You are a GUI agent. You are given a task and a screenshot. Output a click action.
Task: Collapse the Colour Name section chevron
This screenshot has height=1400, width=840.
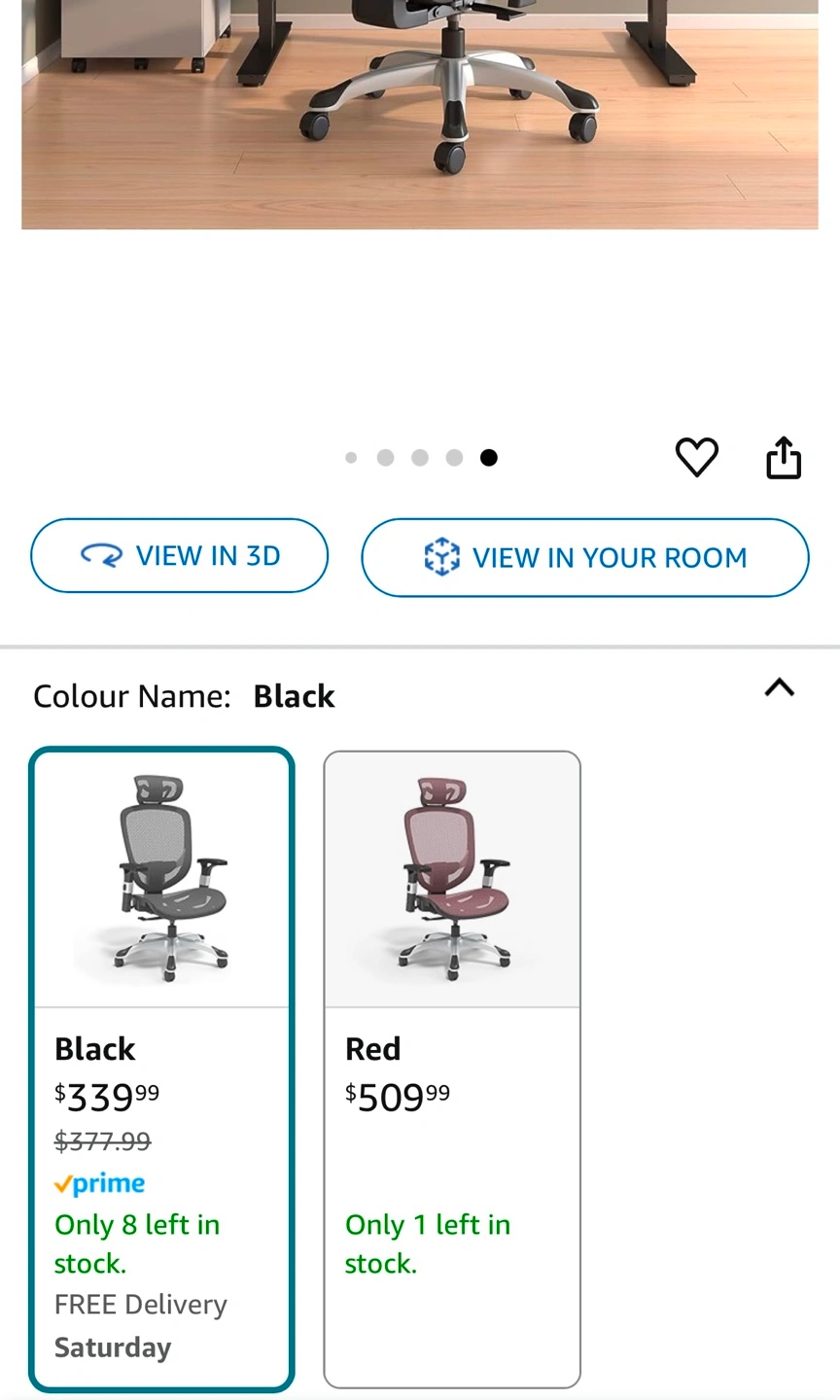[x=780, y=688]
